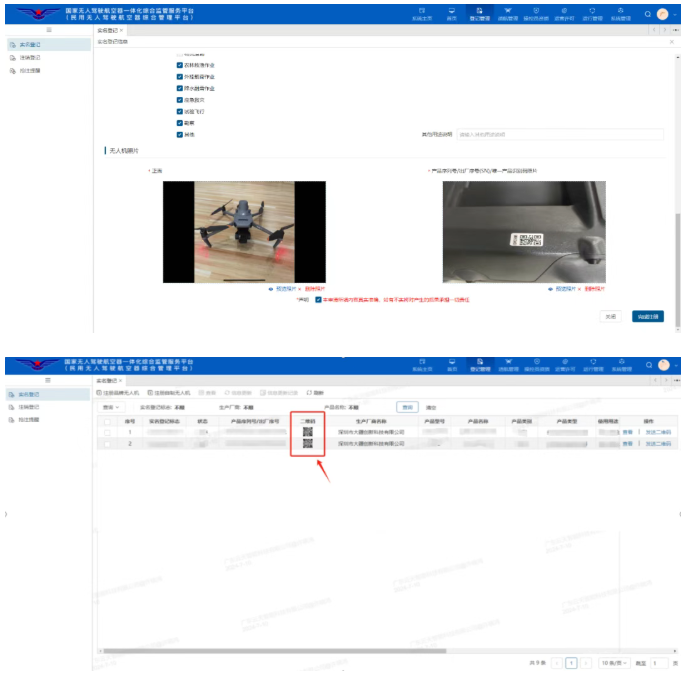Go to the previous page using the pagination arrow
This screenshot has height=683, width=688.
pos(557,663)
